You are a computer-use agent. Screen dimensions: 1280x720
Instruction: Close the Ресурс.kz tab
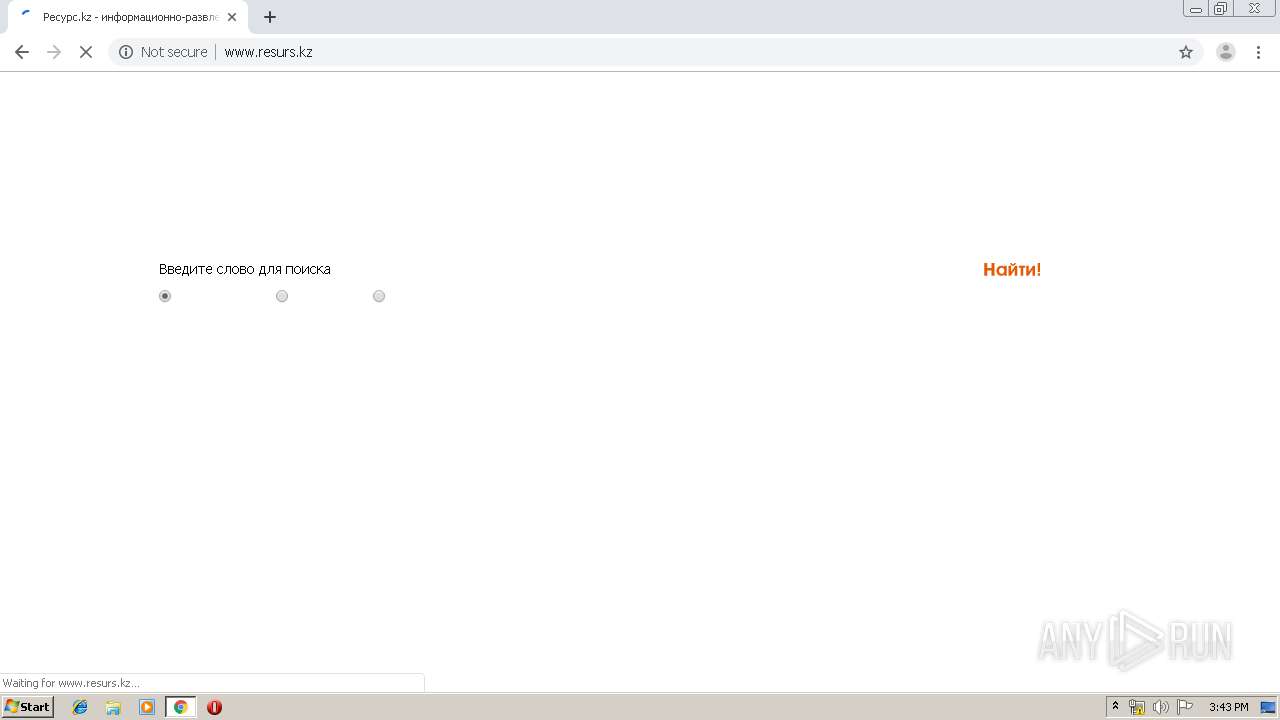click(232, 17)
